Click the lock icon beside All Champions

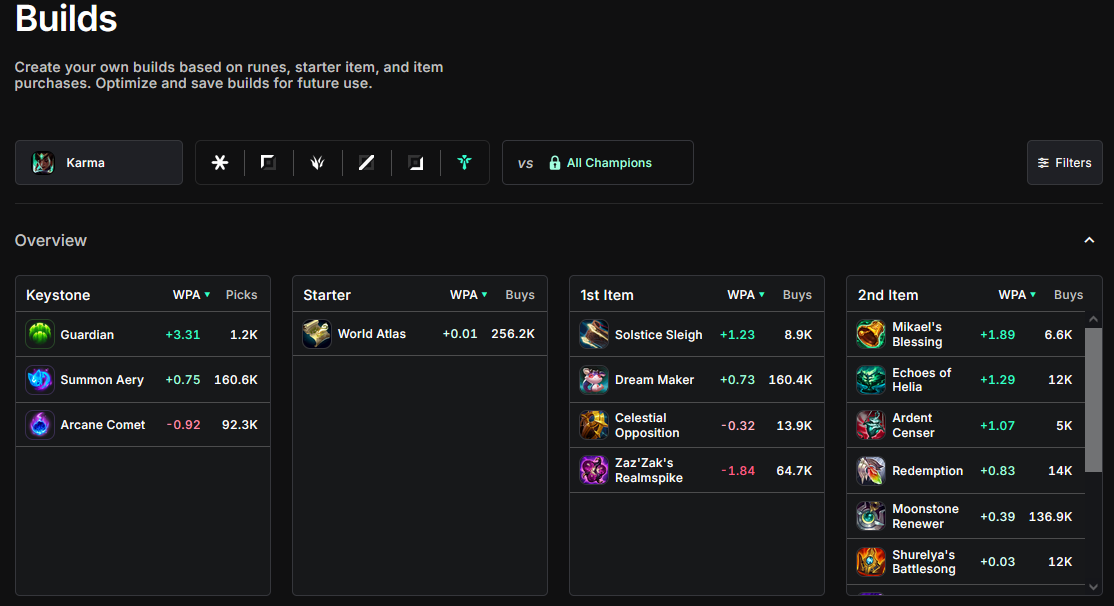click(555, 163)
